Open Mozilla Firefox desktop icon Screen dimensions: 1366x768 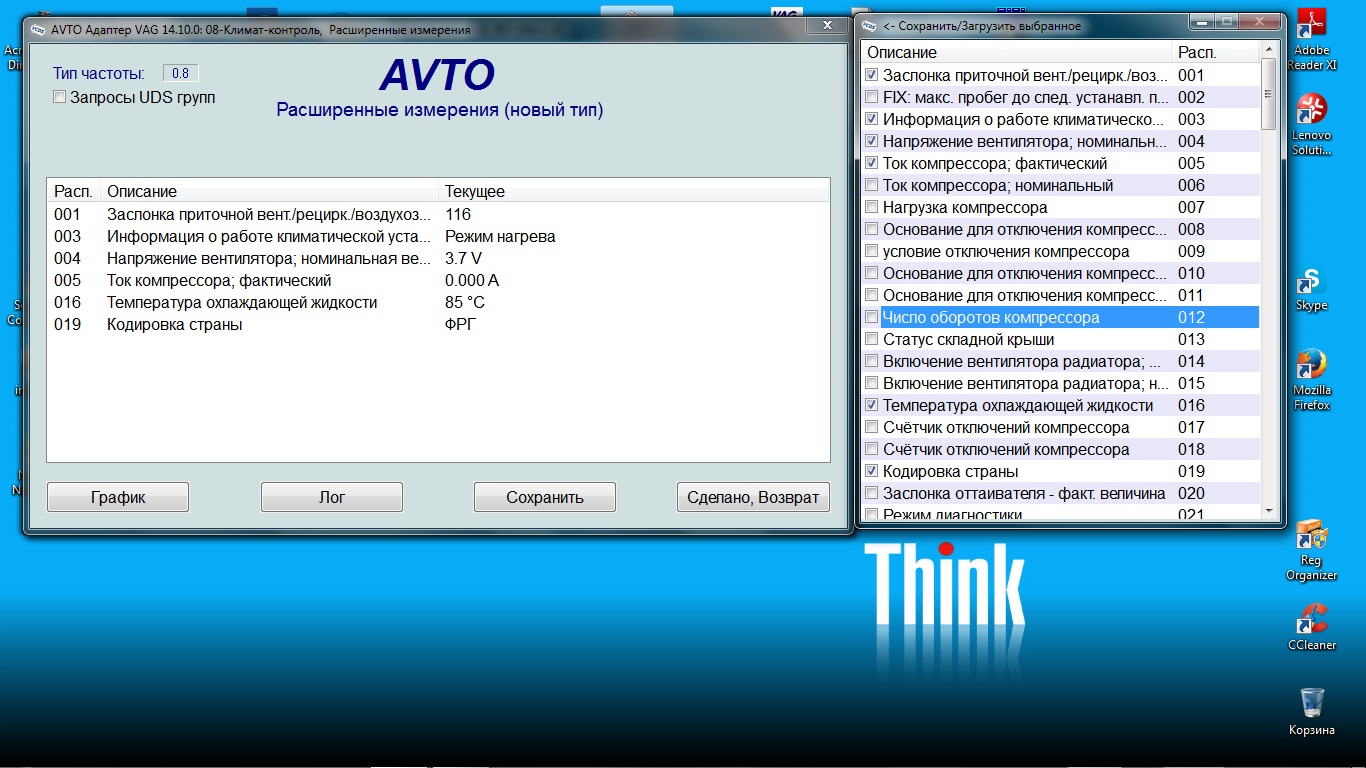tap(1311, 365)
